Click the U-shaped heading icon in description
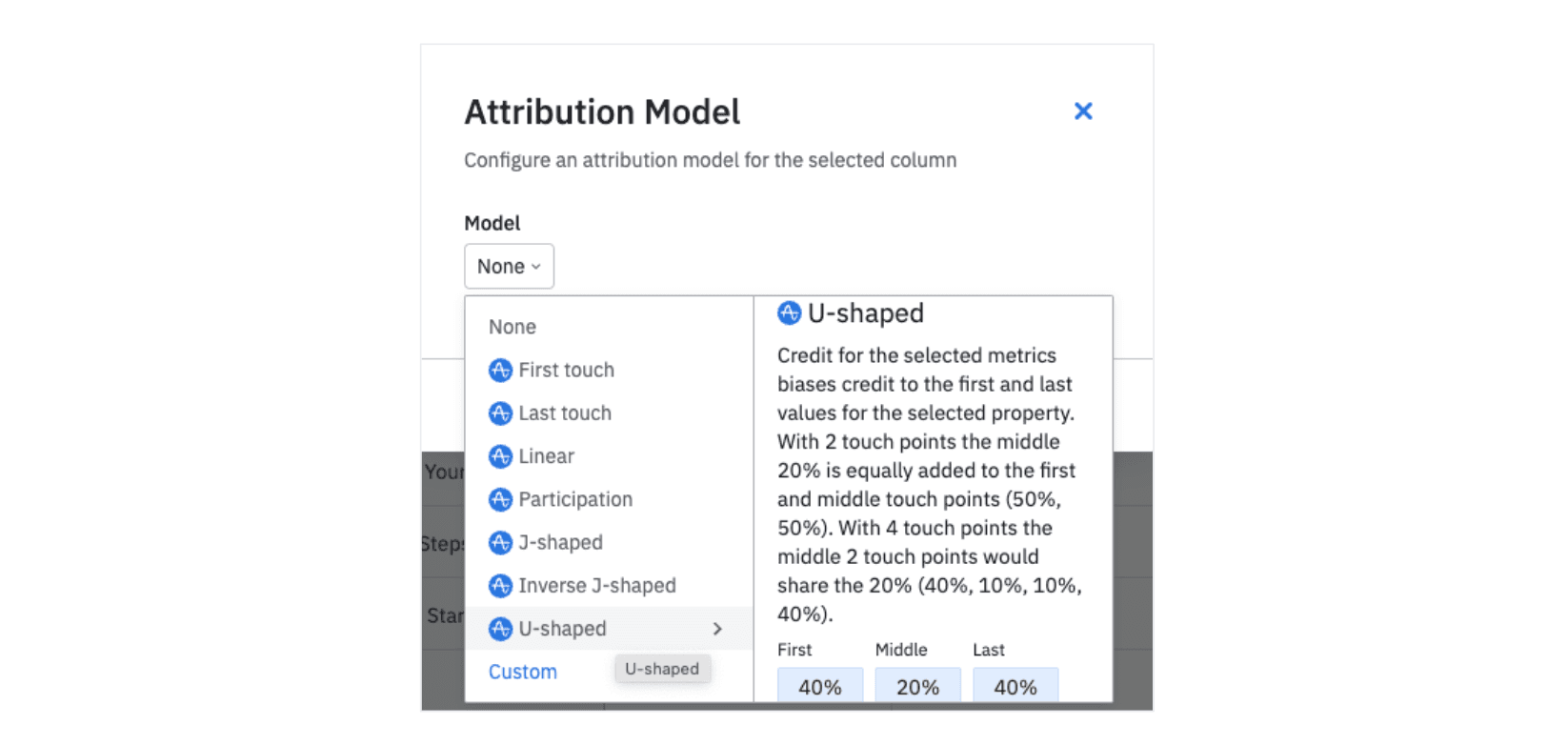This screenshot has width=1568, height=745. 789,313
